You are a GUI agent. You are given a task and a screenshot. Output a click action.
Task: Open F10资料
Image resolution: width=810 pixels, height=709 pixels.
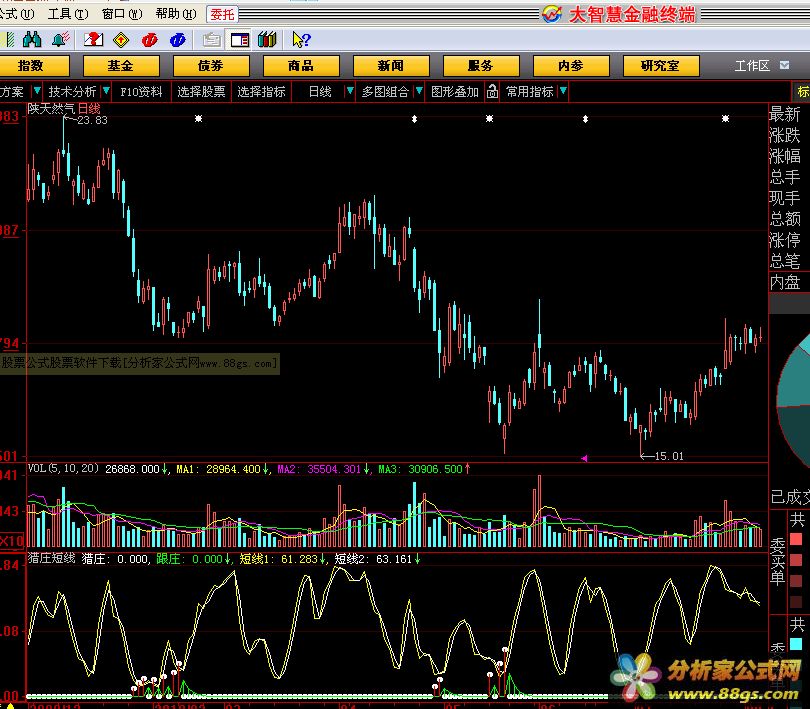pyautogui.click(x=141, y=91)
